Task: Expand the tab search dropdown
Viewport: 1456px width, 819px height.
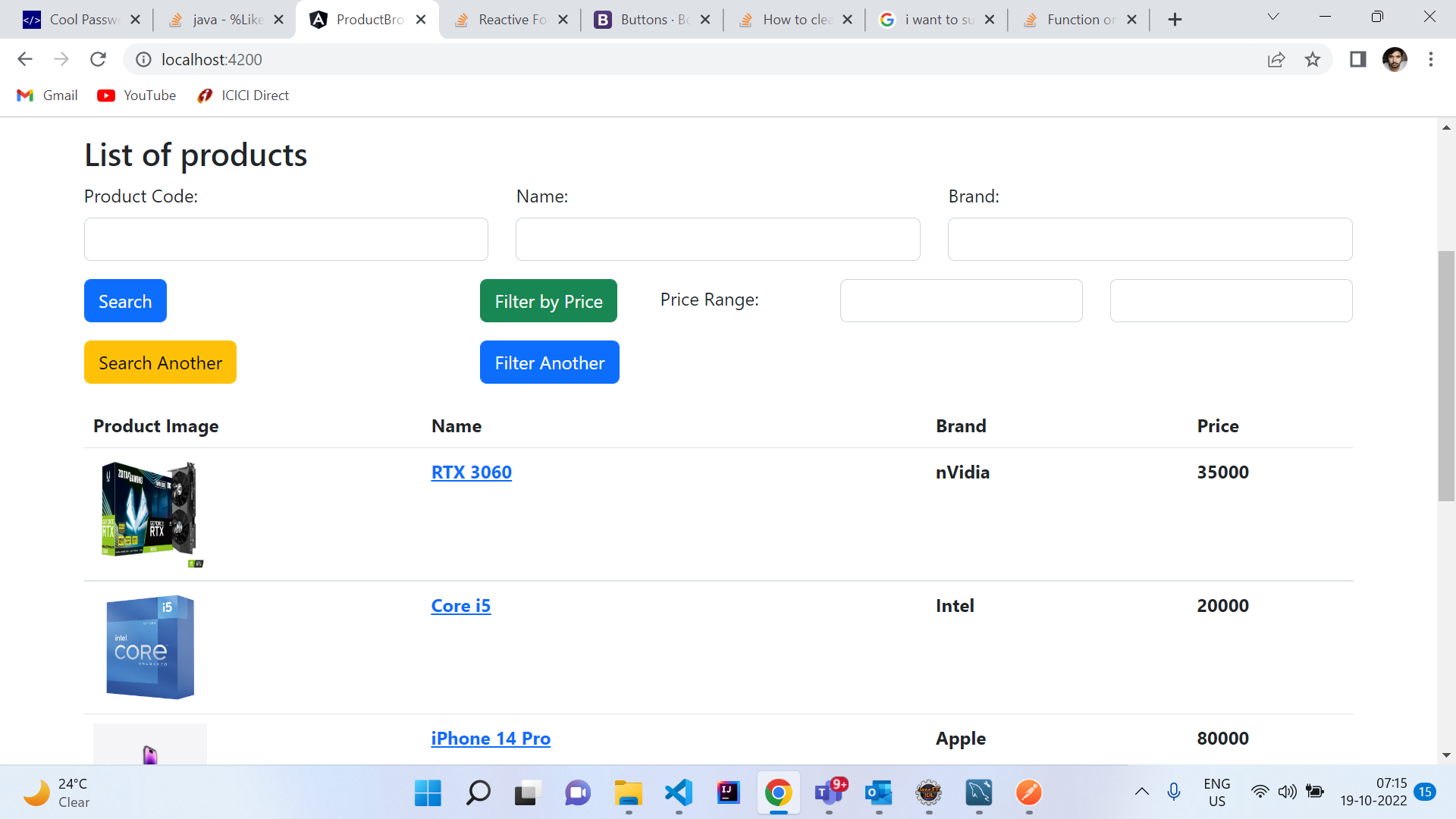Action: point(1273,17)
